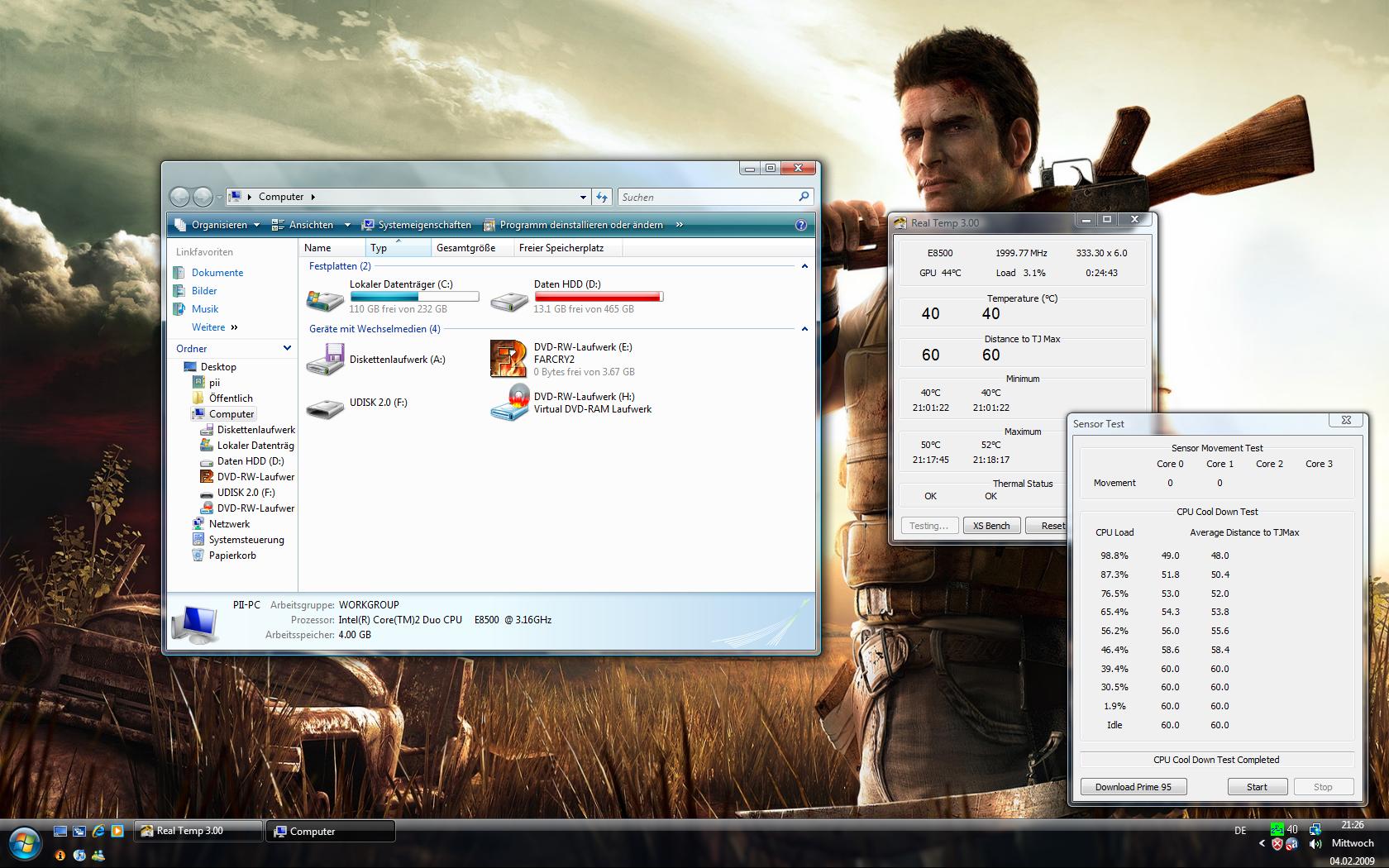Open the network tray icon

pyautogui.click(x=1315, y=829)
